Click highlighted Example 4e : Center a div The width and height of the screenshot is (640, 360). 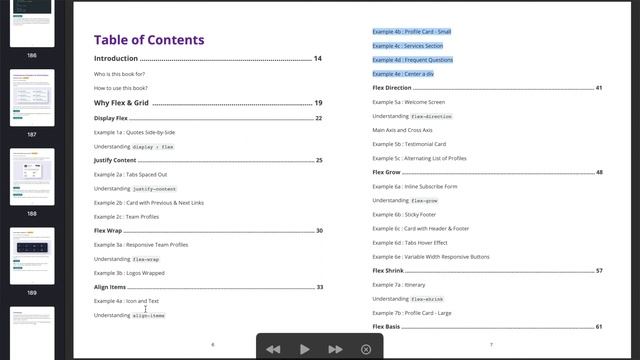click(x=403, y=74)
